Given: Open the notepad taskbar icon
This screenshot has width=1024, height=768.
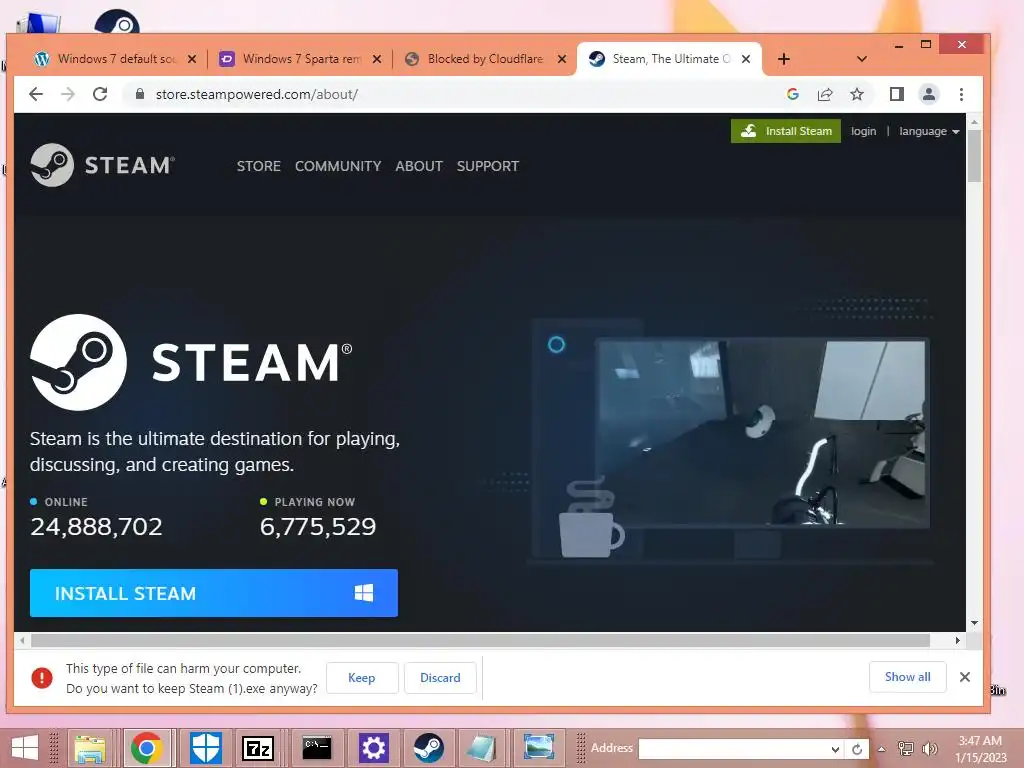Looking at the screenshot, I should pyautogui.click(x=482, y=748).
